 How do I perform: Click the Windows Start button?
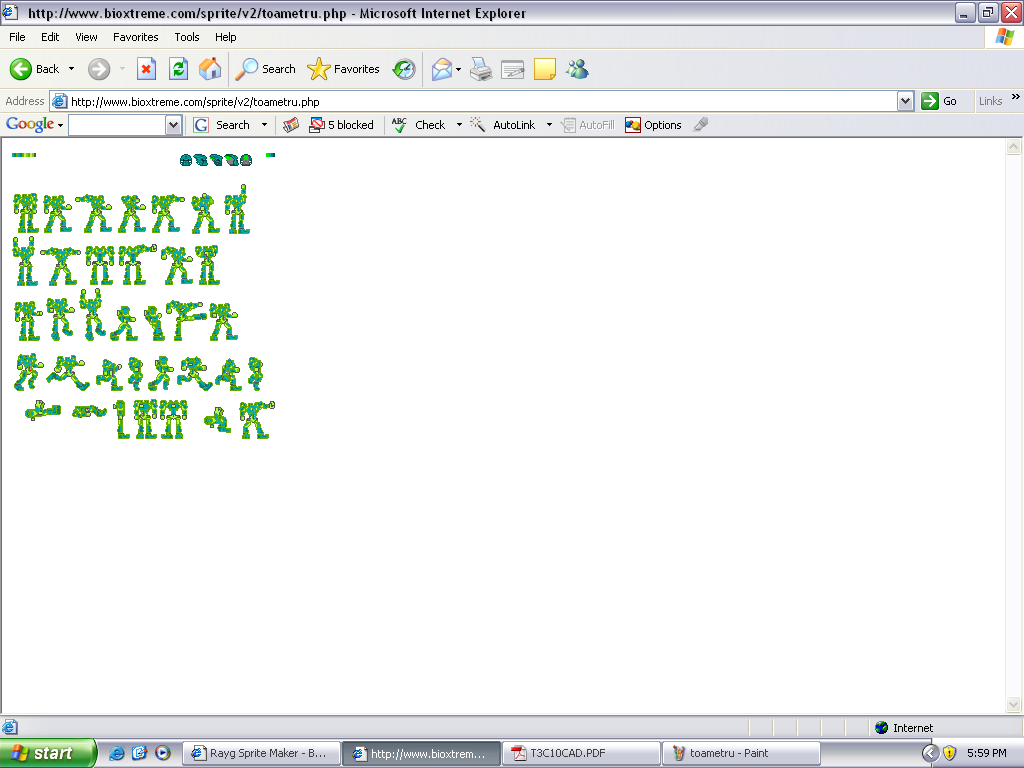tap(47, 753)
